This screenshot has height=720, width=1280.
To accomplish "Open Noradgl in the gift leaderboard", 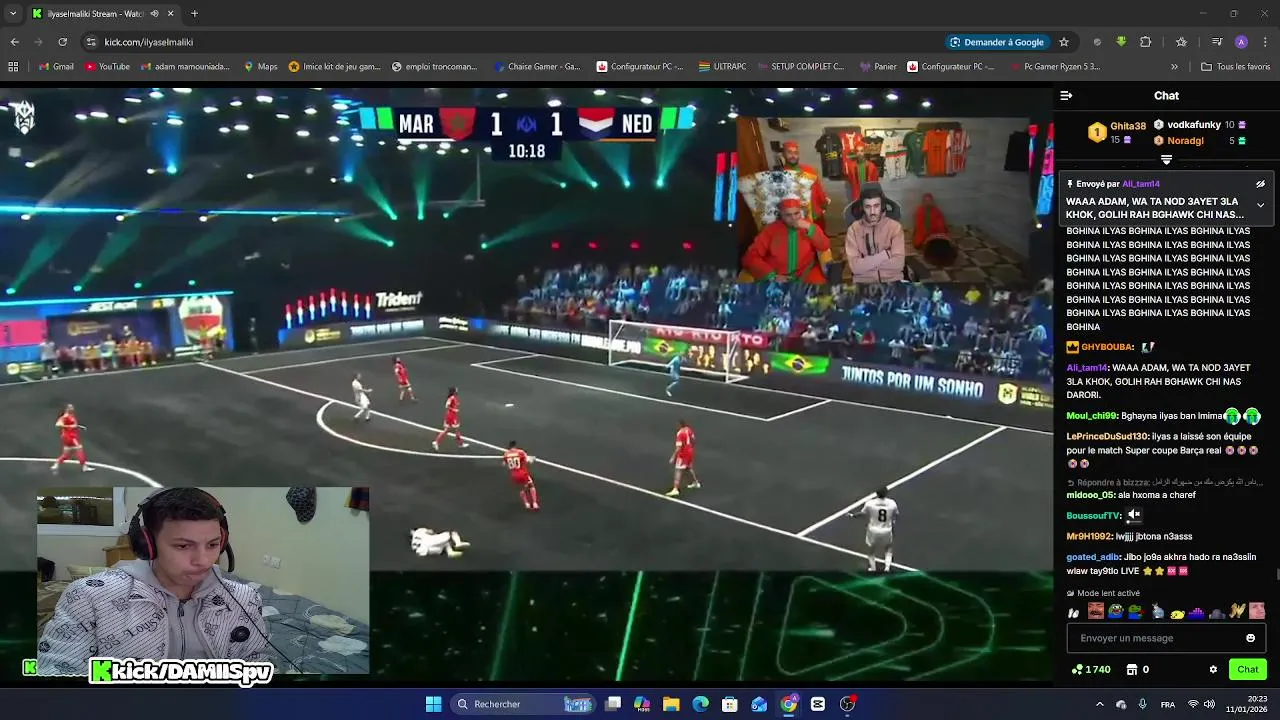I will (x=1185, y=141).
